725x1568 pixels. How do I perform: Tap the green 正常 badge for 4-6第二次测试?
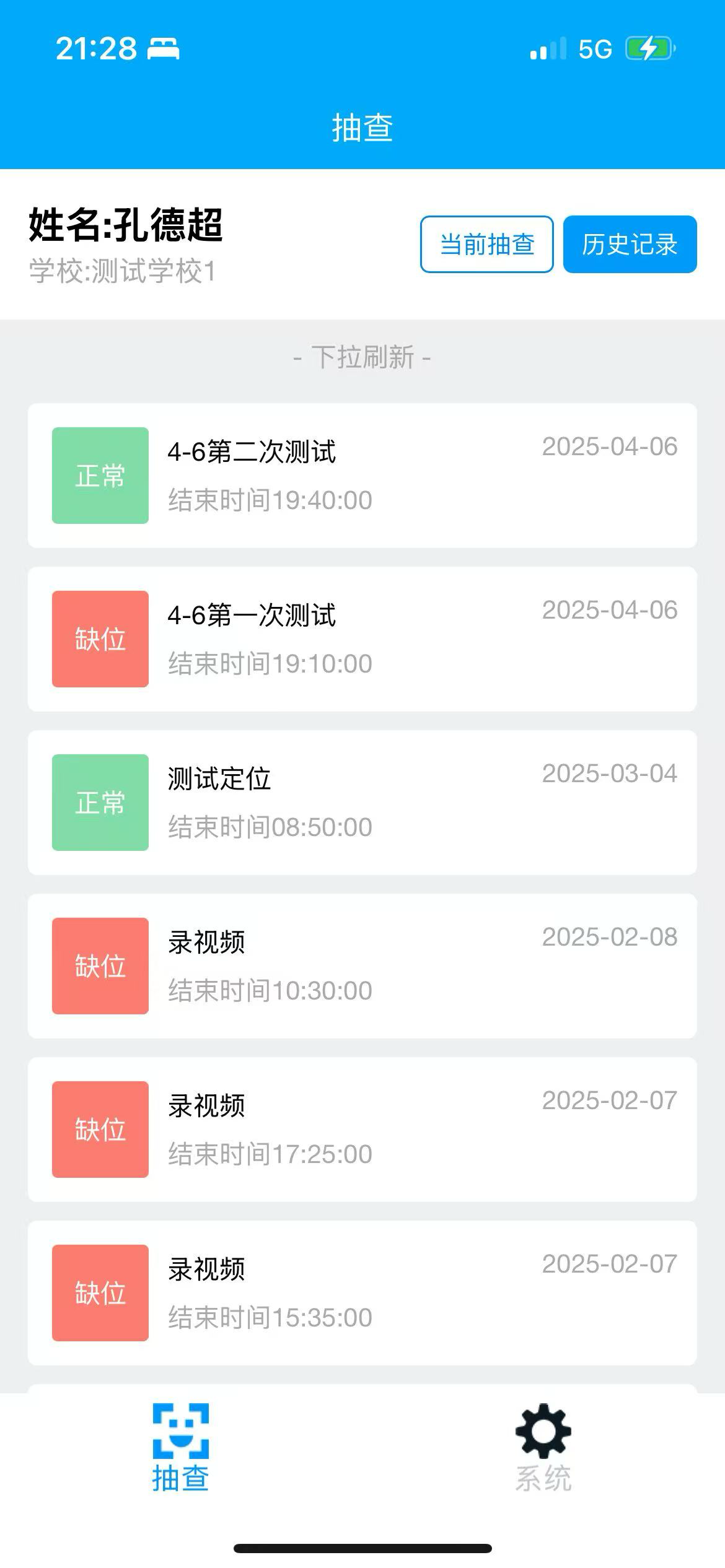click(100, 476)
